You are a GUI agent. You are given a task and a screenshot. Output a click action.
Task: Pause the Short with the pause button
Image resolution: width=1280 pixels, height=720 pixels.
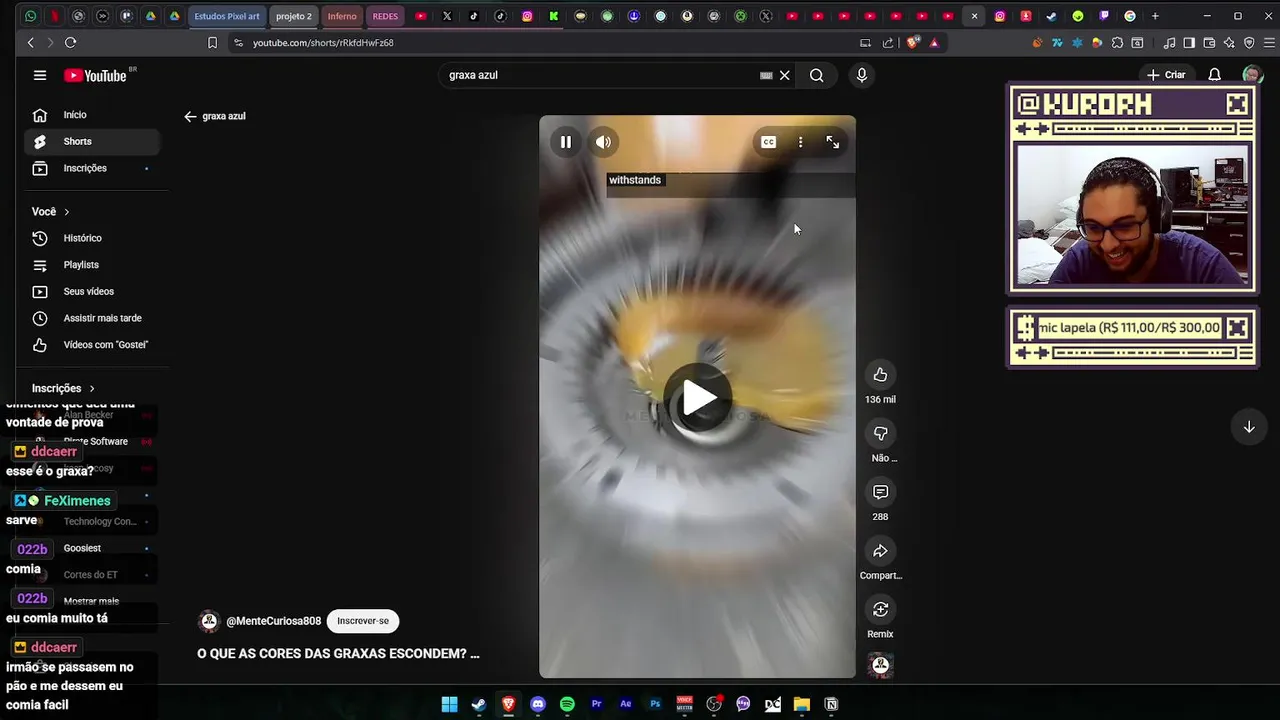tap(566, 142)
